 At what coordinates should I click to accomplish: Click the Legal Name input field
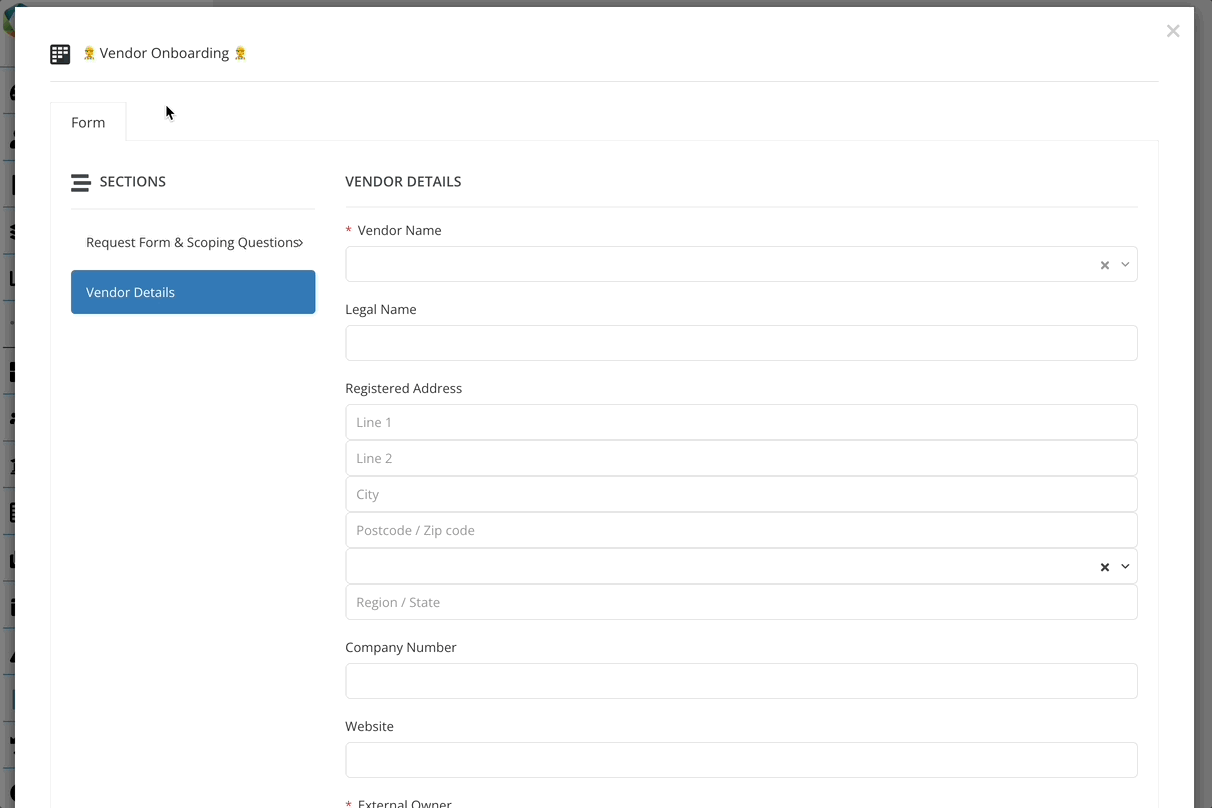(x=741, y=342)
